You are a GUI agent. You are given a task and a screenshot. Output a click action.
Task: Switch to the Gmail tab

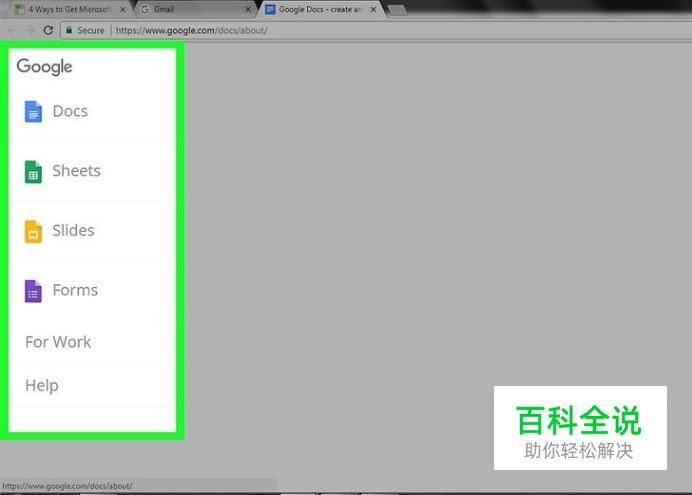pos(194,9)
